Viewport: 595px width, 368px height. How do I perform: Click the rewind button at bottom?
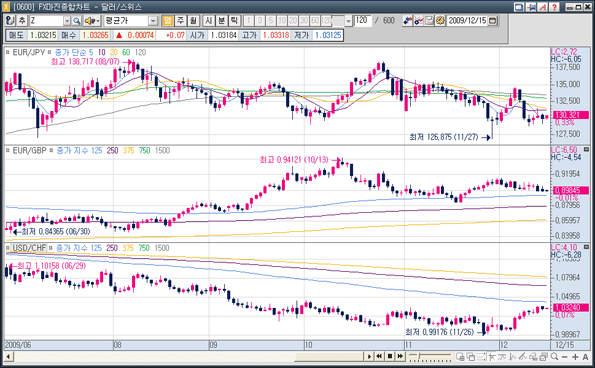point(379,356)
